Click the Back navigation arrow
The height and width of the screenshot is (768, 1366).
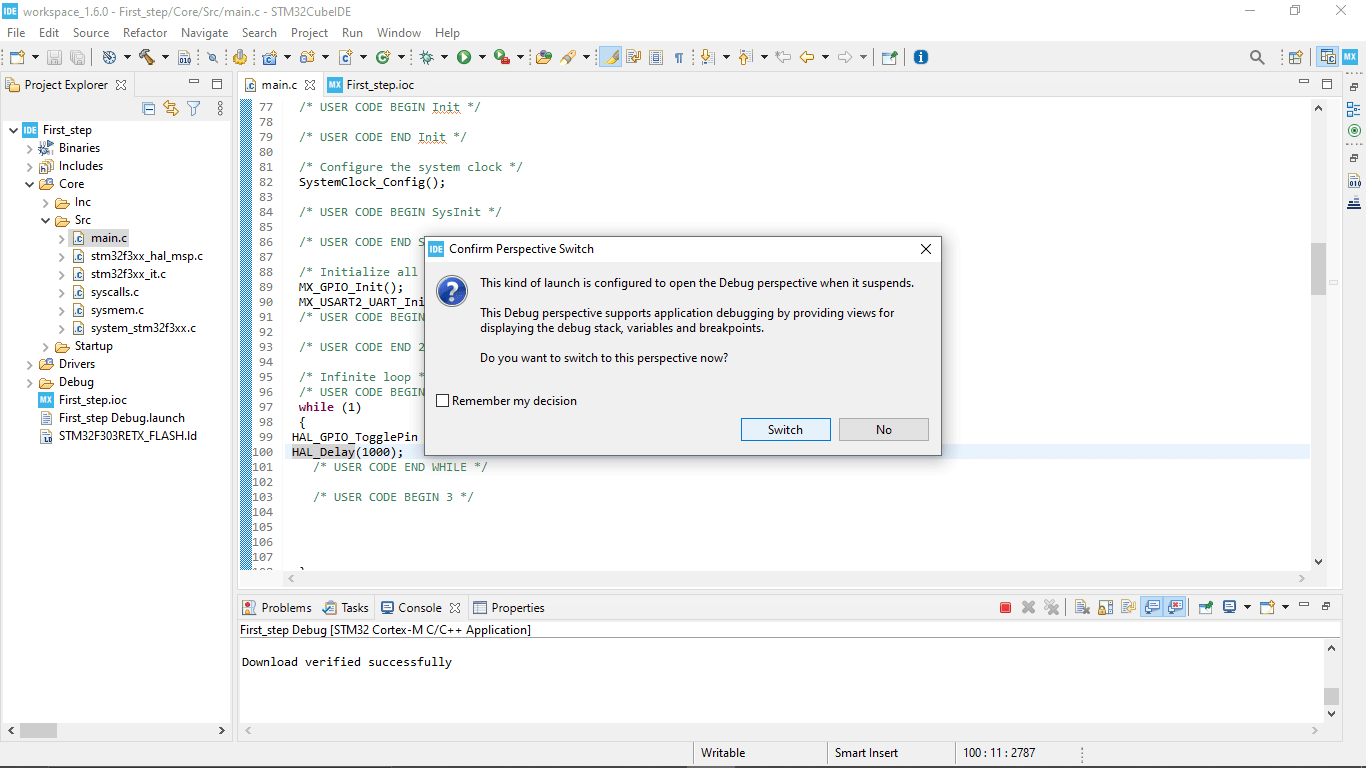coord(806,57)
